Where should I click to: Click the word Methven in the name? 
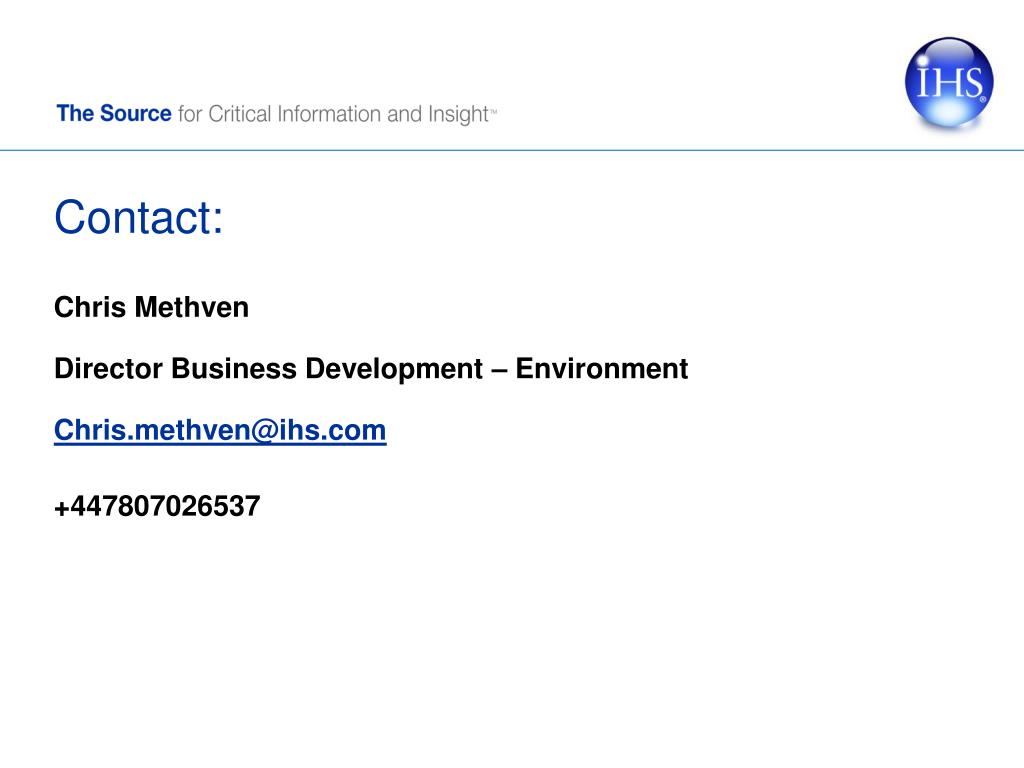(x=191, y=307)
